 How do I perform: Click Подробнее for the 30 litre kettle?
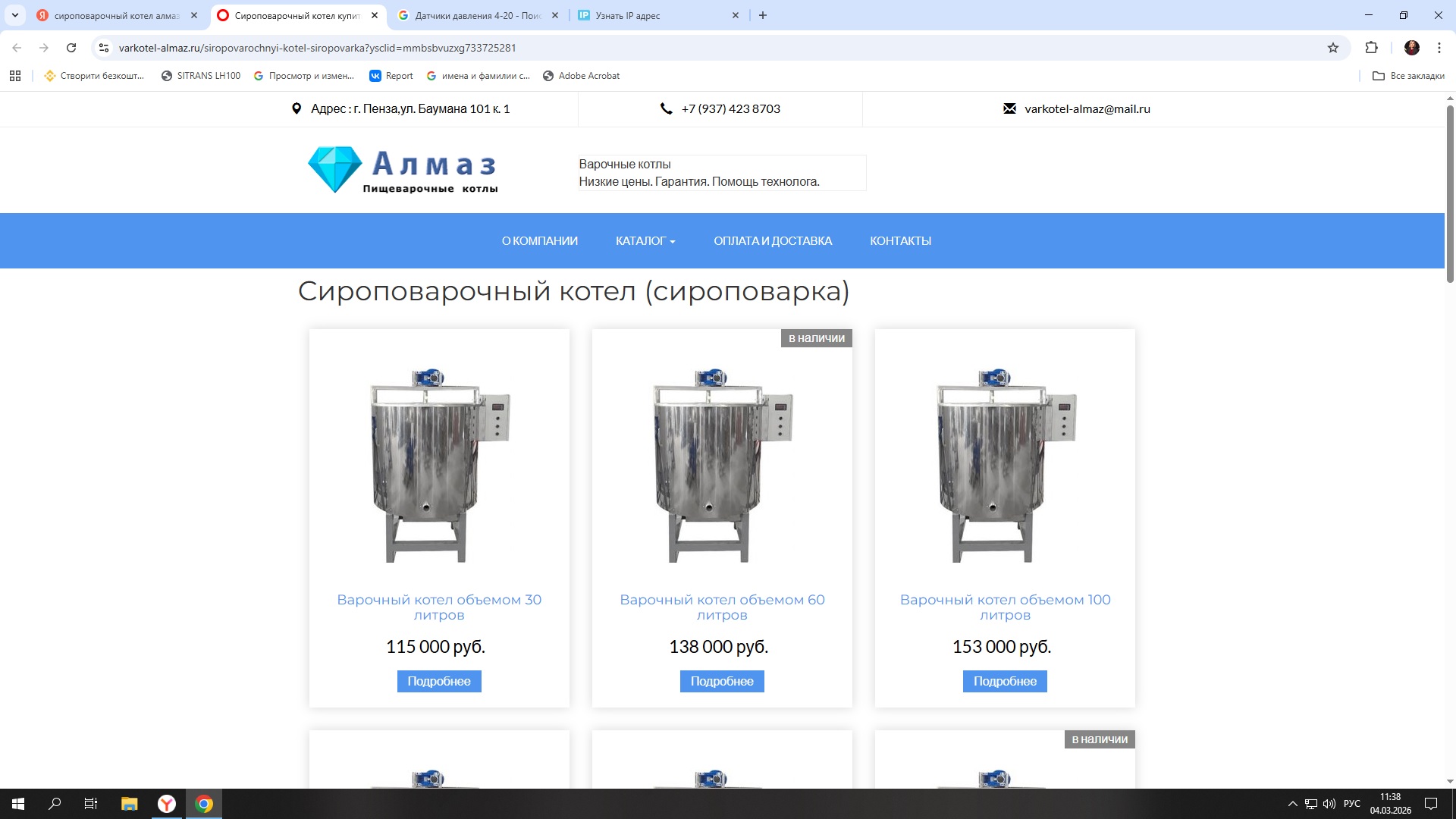coord(439,681)
